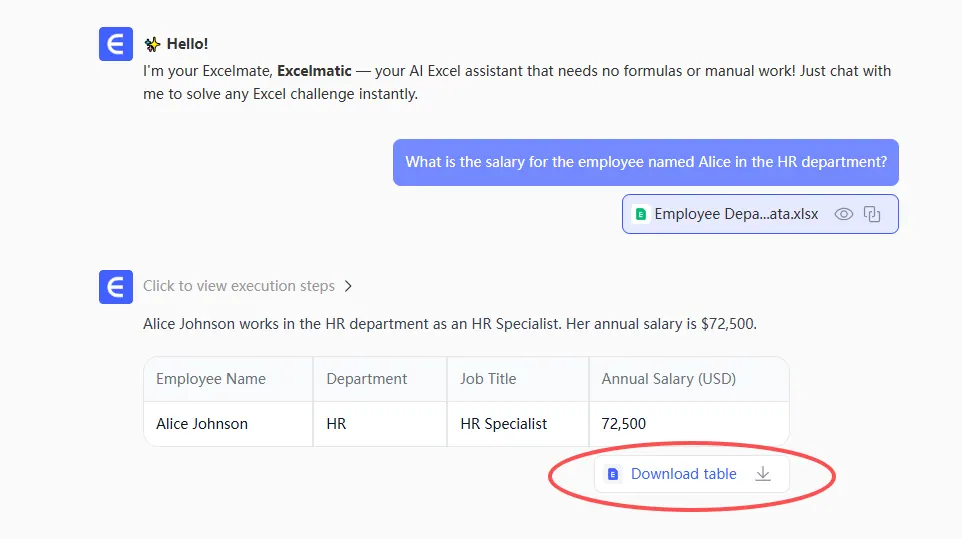Click the sparkle emoji before Hello
This screenshot has height=539, width=962.
click(x=152, y=44)
